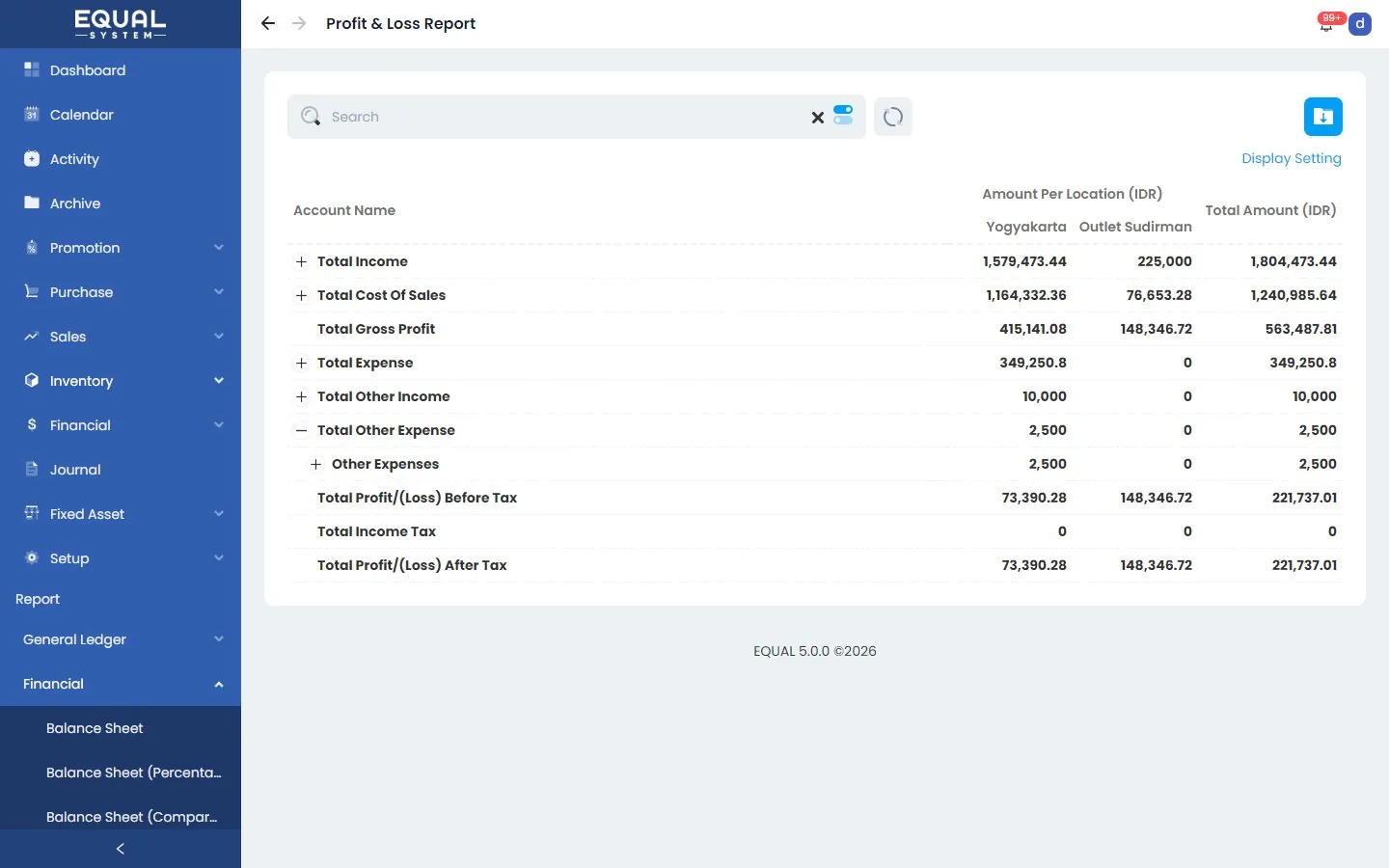Click the Yogyakarta column header
Screen dimensions: 1389x868
point(1026,227)
